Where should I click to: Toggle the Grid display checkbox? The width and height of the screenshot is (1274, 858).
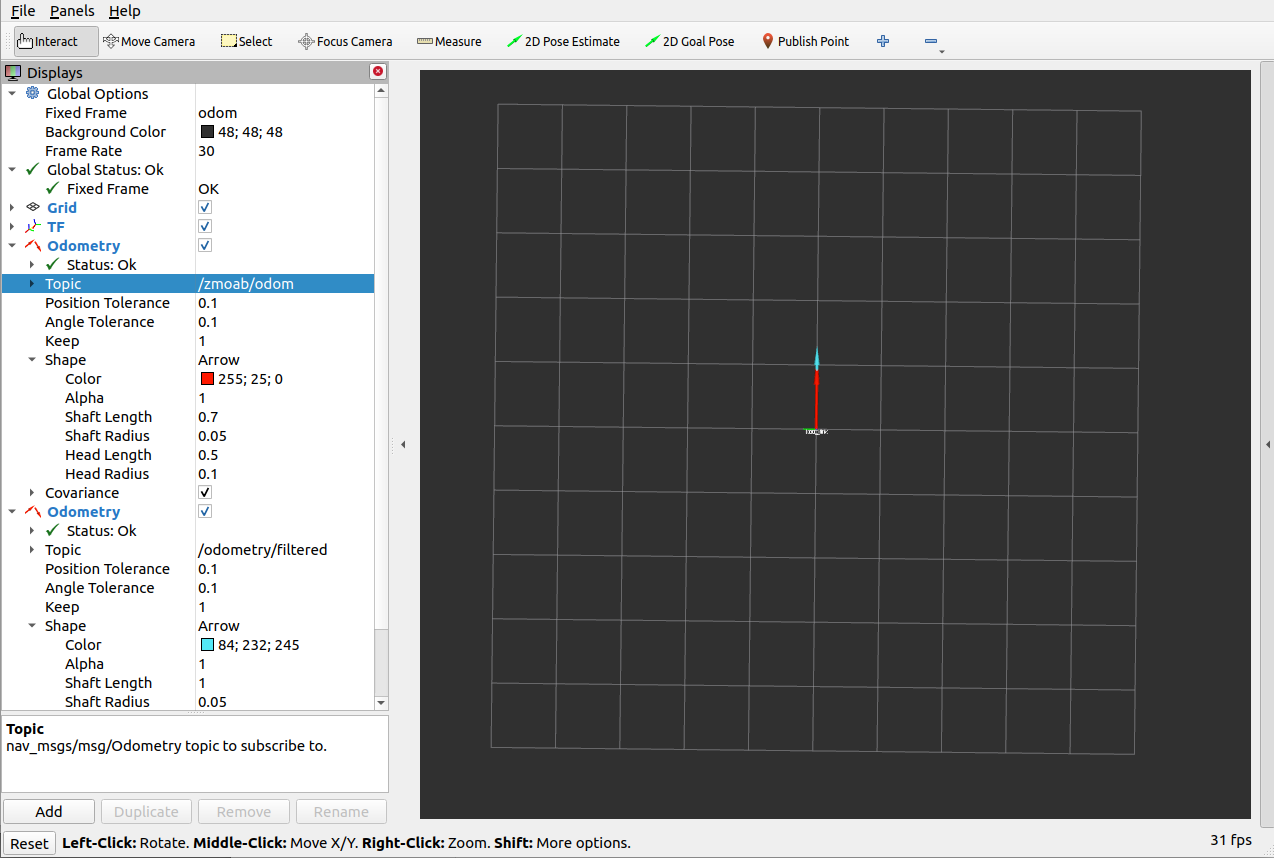pyautogui.click(x=205, y=207)
